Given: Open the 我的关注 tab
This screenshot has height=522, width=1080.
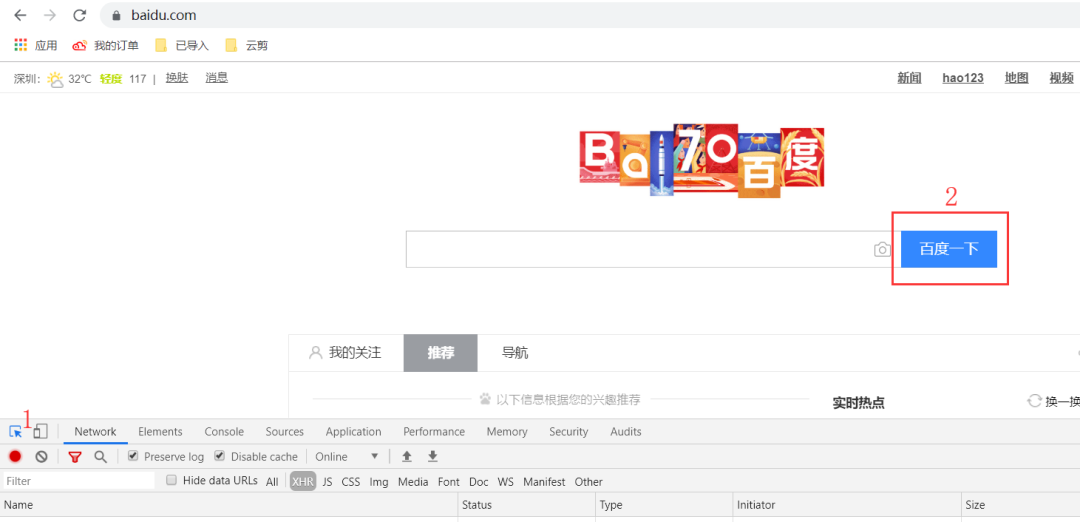Looking at the screenshot, I should point(345,353).
